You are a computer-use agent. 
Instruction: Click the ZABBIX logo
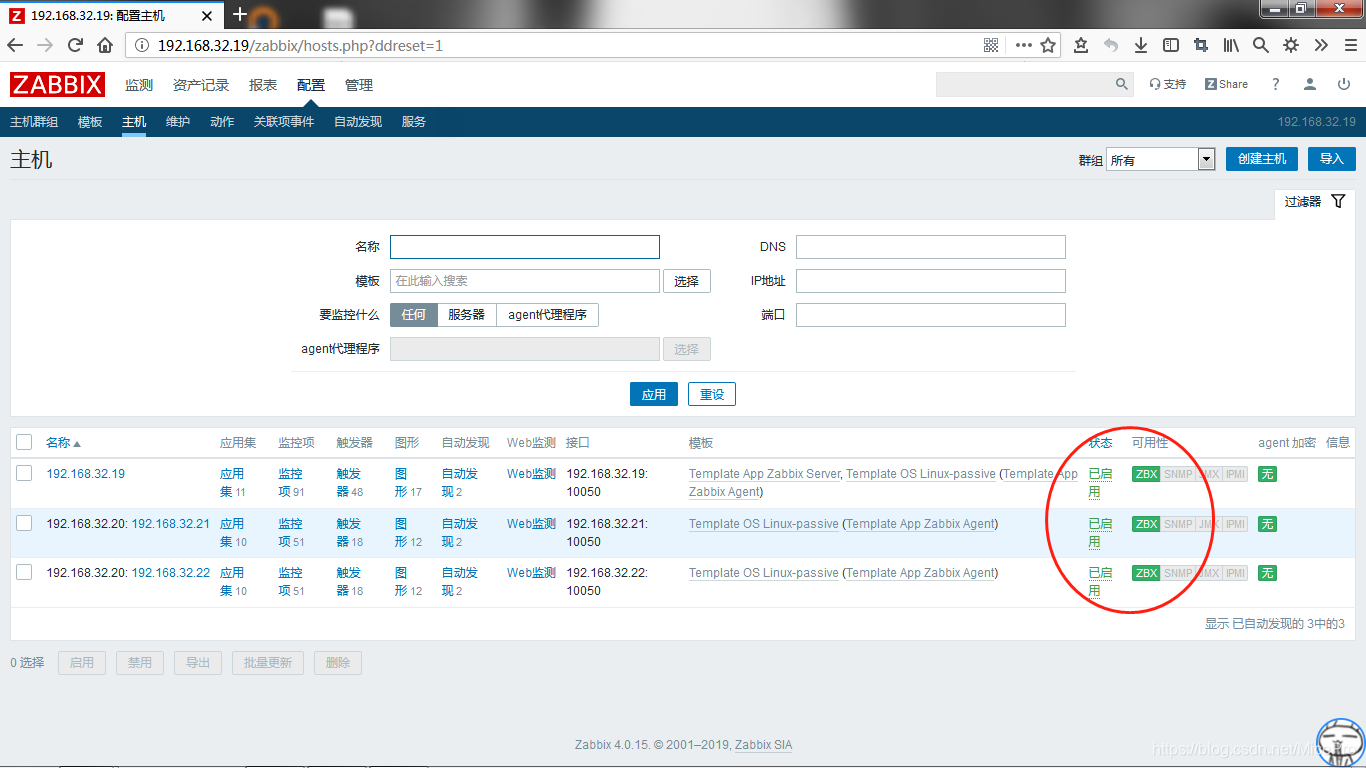pos(59,85)
